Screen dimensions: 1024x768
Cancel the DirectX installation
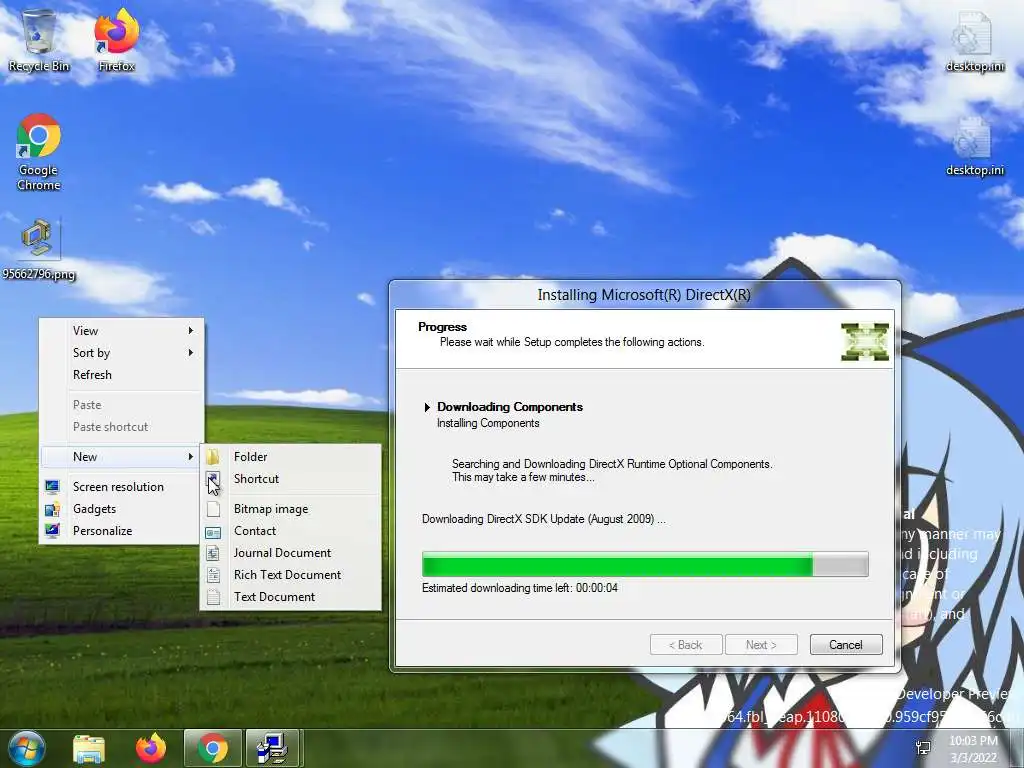846,645
